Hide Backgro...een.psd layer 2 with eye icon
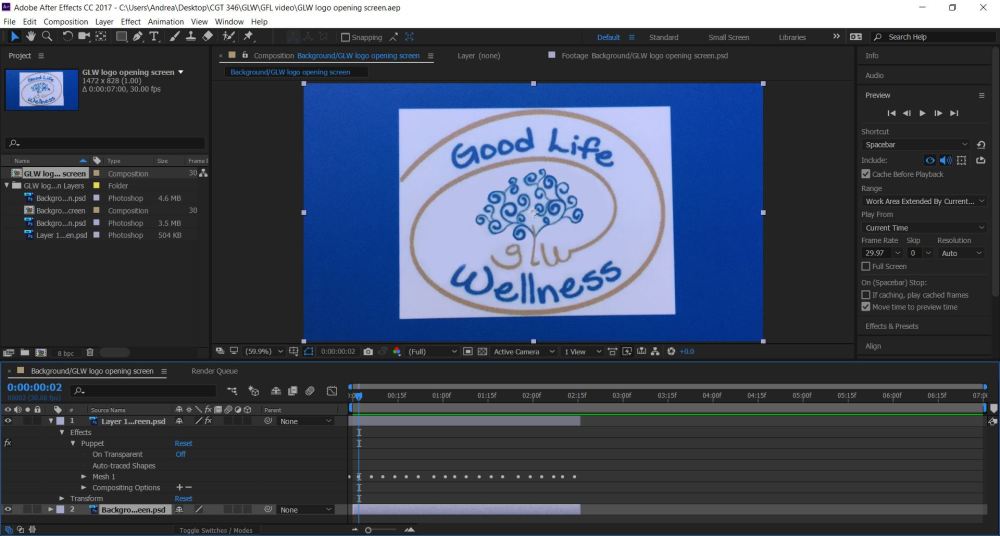 pos(8,509)
